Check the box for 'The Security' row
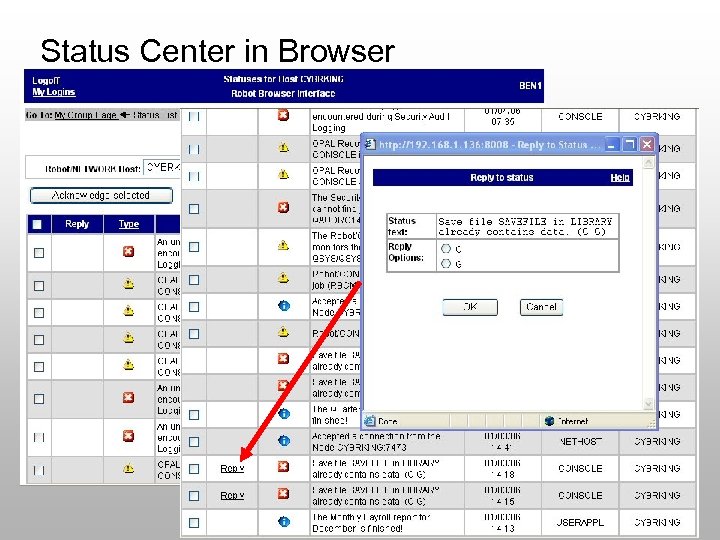 click(194, 209)
